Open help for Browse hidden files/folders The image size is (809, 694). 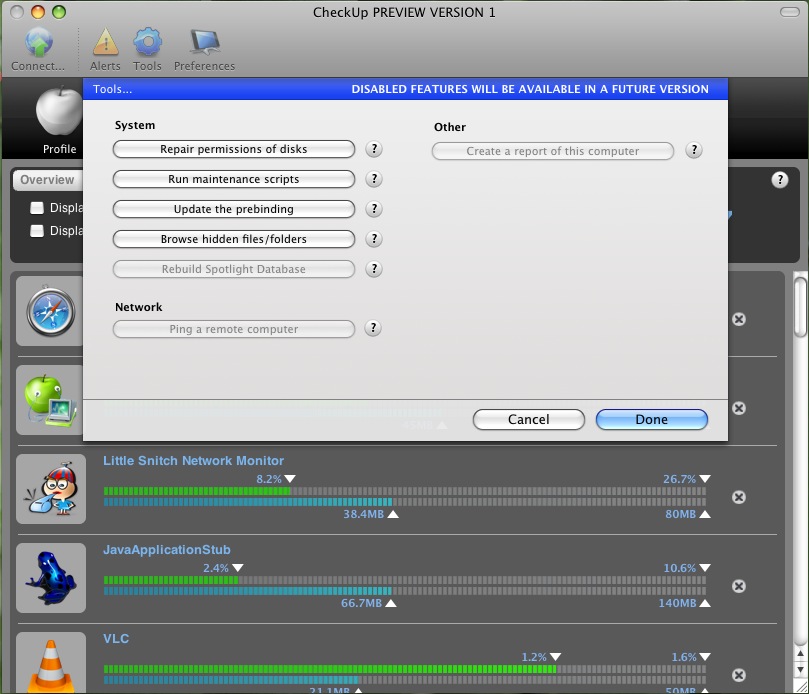[374, 239]
